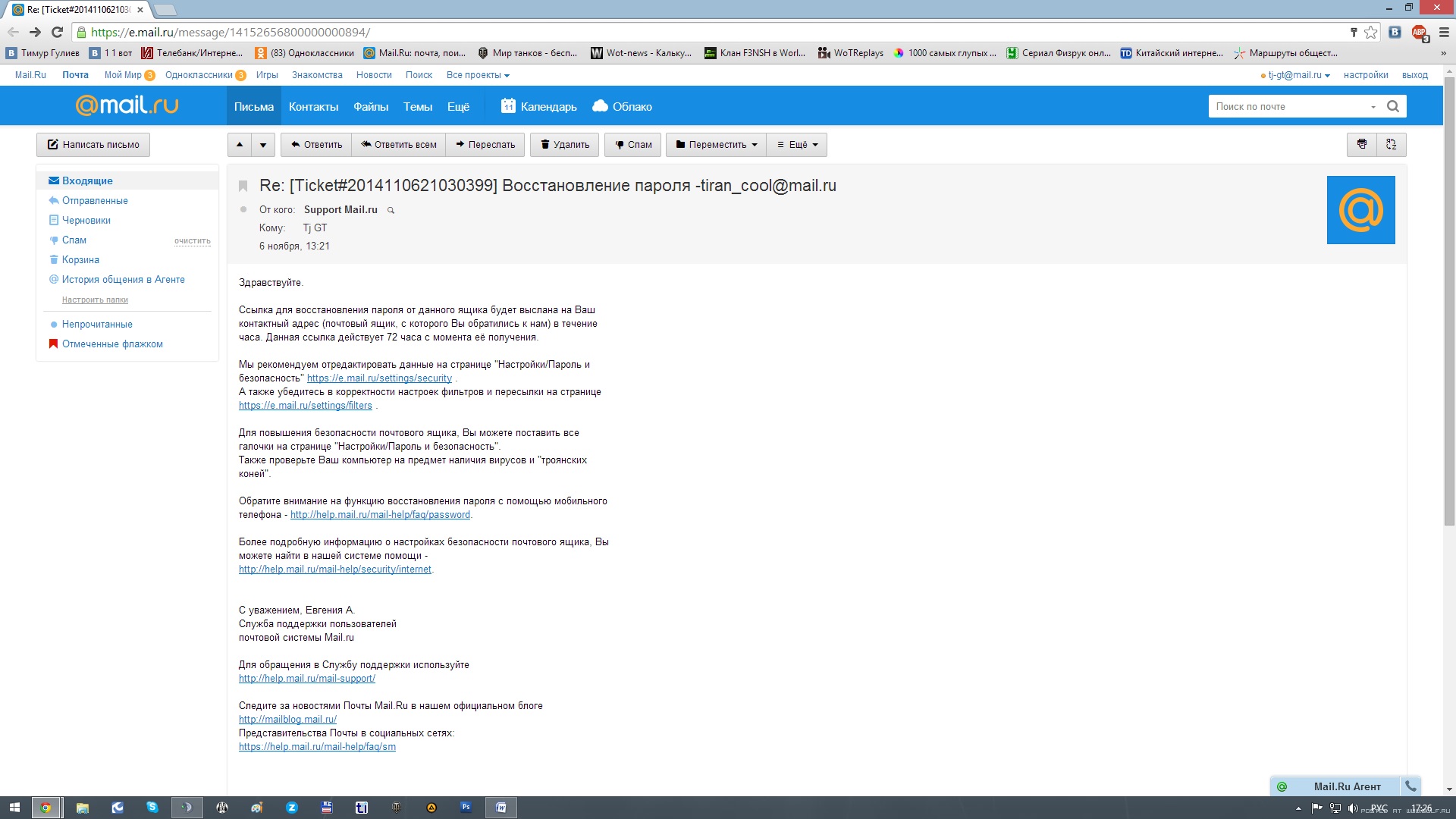Show Отмеченные флажком messages
This screenshot has width=1456, height=819.
[112, 344]
